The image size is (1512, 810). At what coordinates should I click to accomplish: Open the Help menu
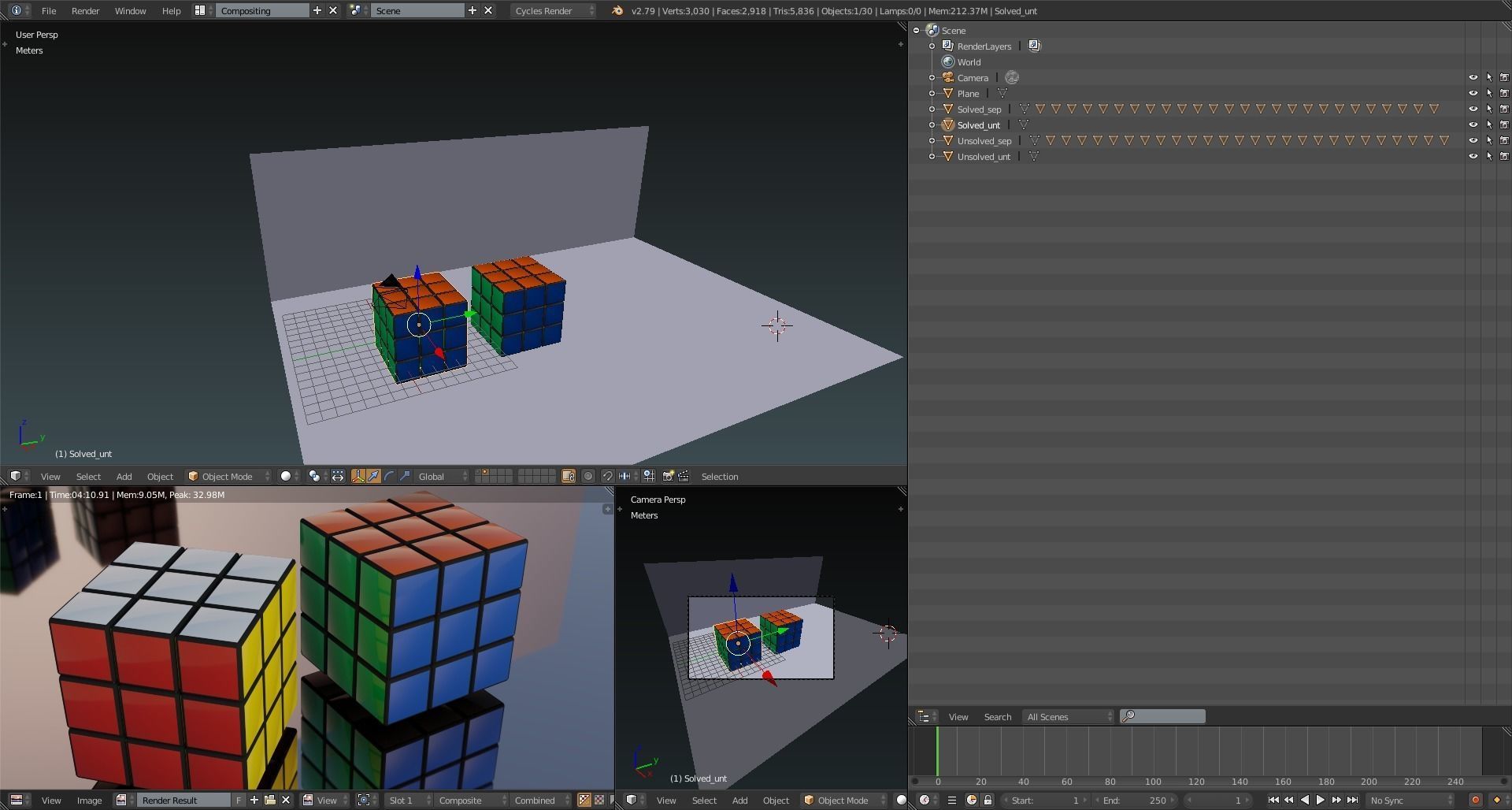click(x=171, y=11)
